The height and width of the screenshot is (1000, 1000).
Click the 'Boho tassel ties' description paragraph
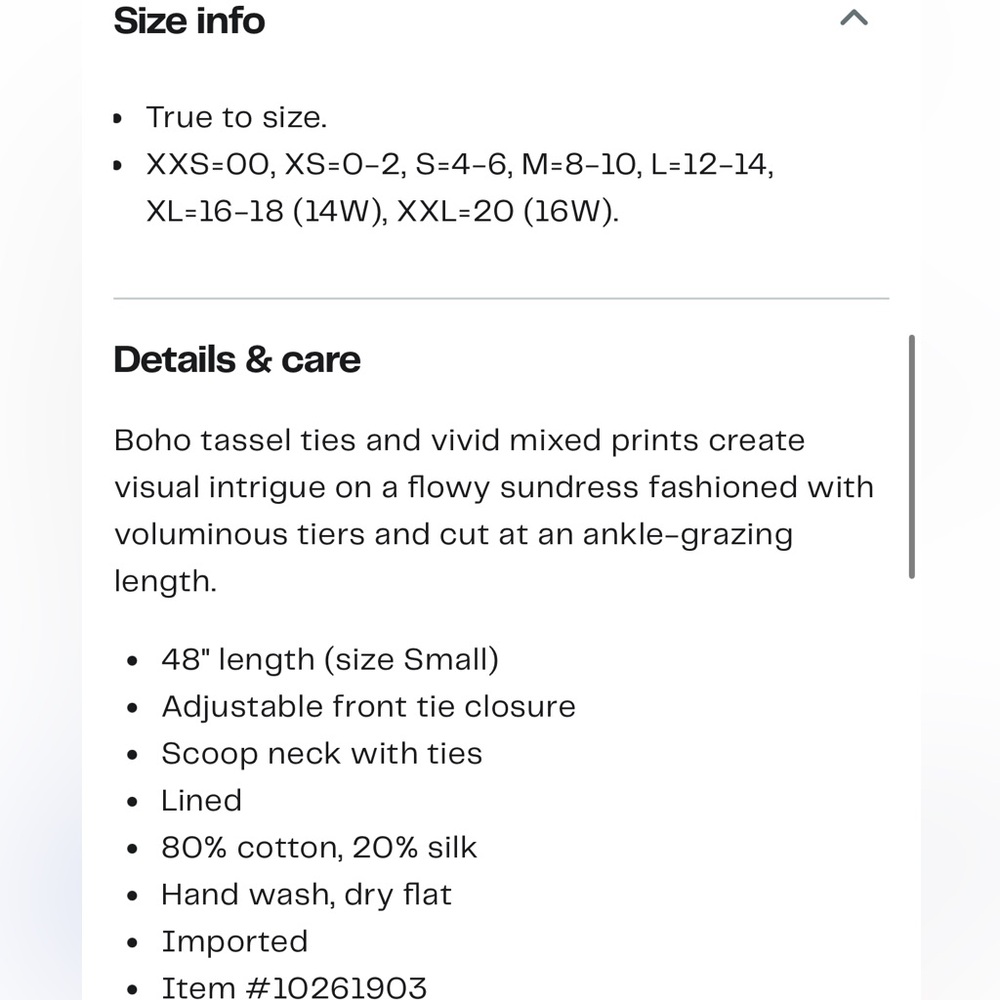[x=494, y=510]
